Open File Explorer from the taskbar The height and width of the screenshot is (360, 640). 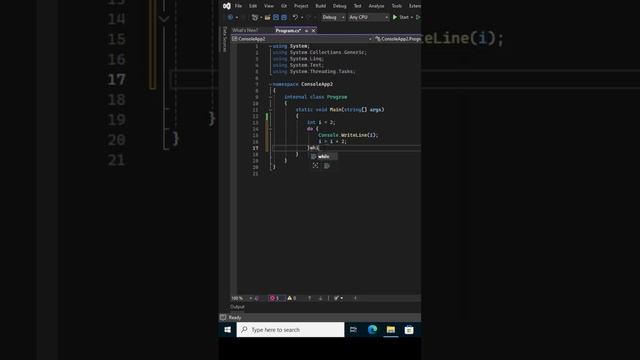(x=391, y=329)
